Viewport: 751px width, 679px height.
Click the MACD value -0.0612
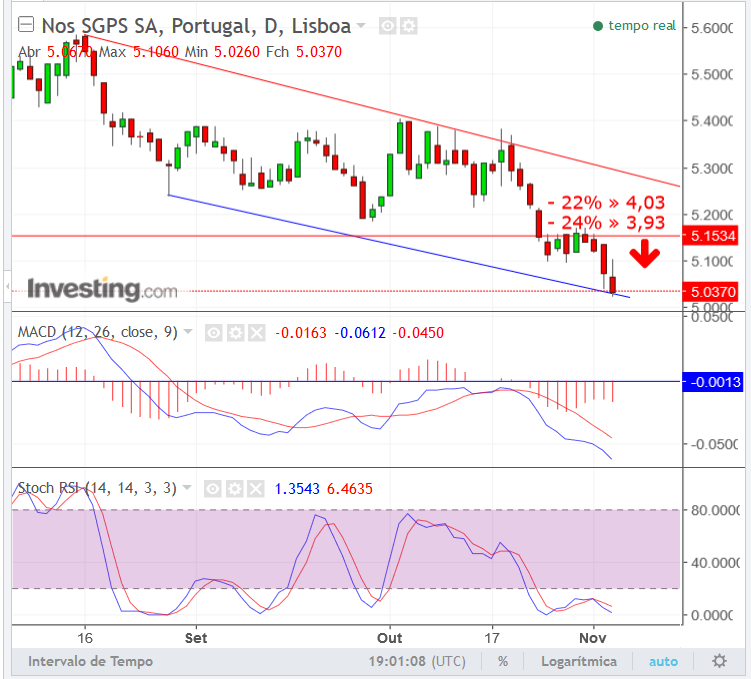pyautogui.click(x=360, y=332)
